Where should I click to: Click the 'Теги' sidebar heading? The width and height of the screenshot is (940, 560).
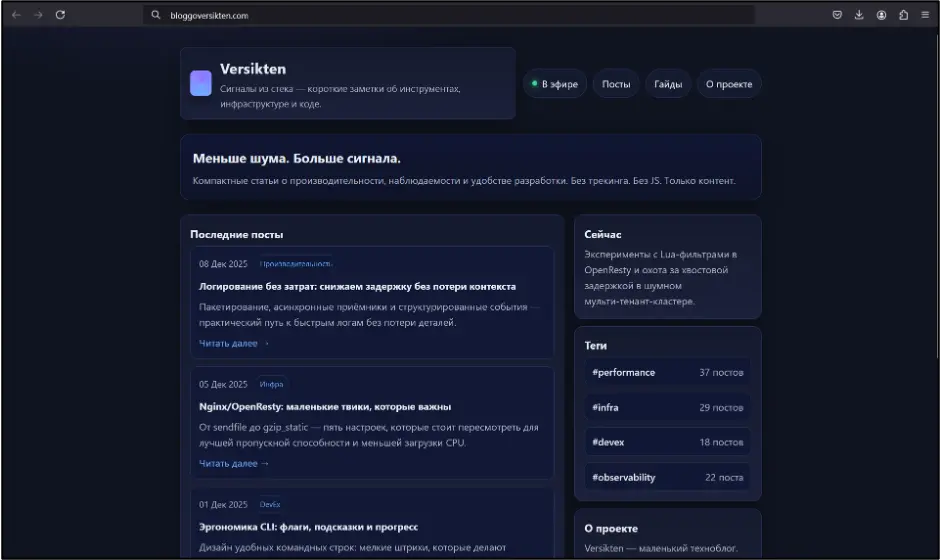click(595, 345)
